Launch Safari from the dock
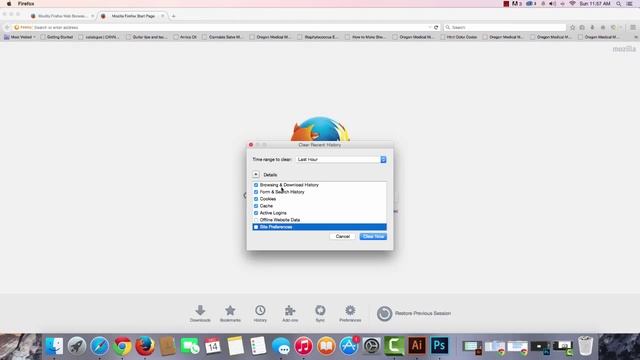The height and width of the screenshot is (360, 640). [x=100, y=346]
